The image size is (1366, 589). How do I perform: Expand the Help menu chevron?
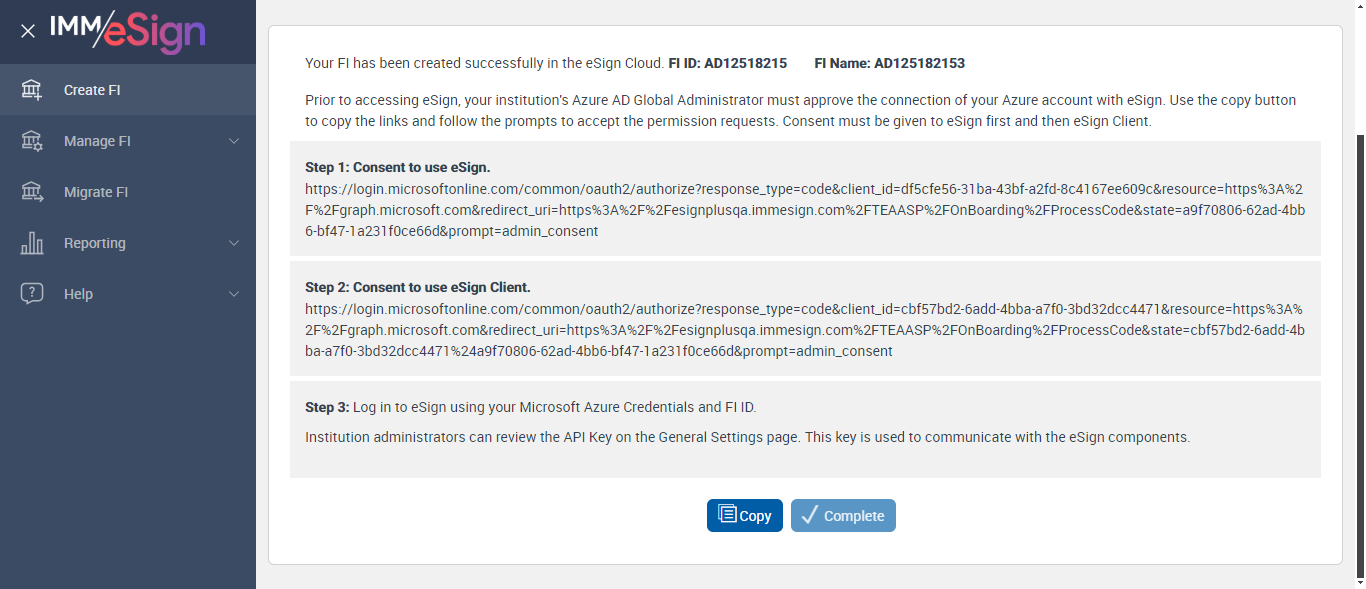pyautogui.click(x=234, y=294)
